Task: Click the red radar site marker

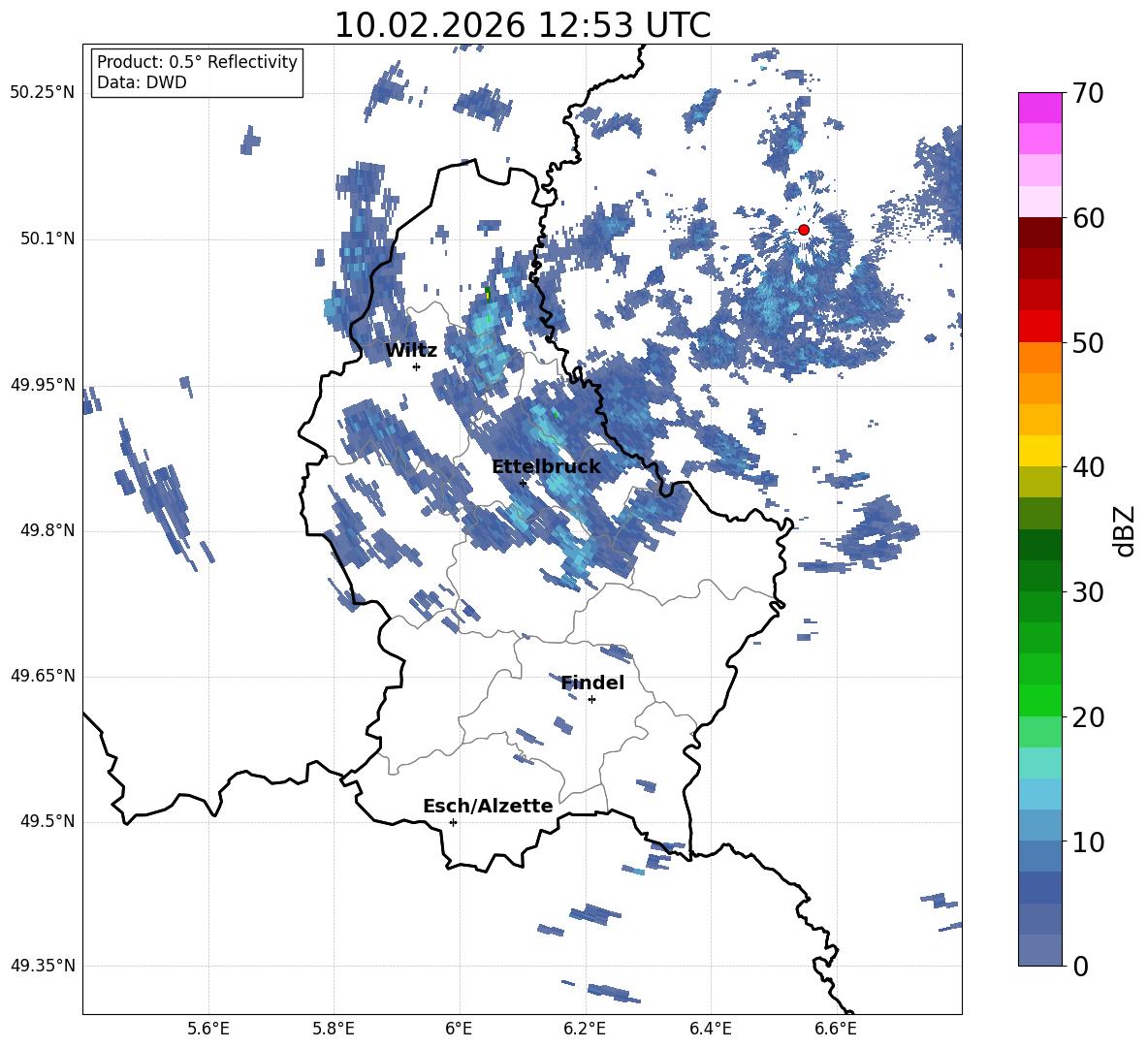Action: (x=803, y=229)
